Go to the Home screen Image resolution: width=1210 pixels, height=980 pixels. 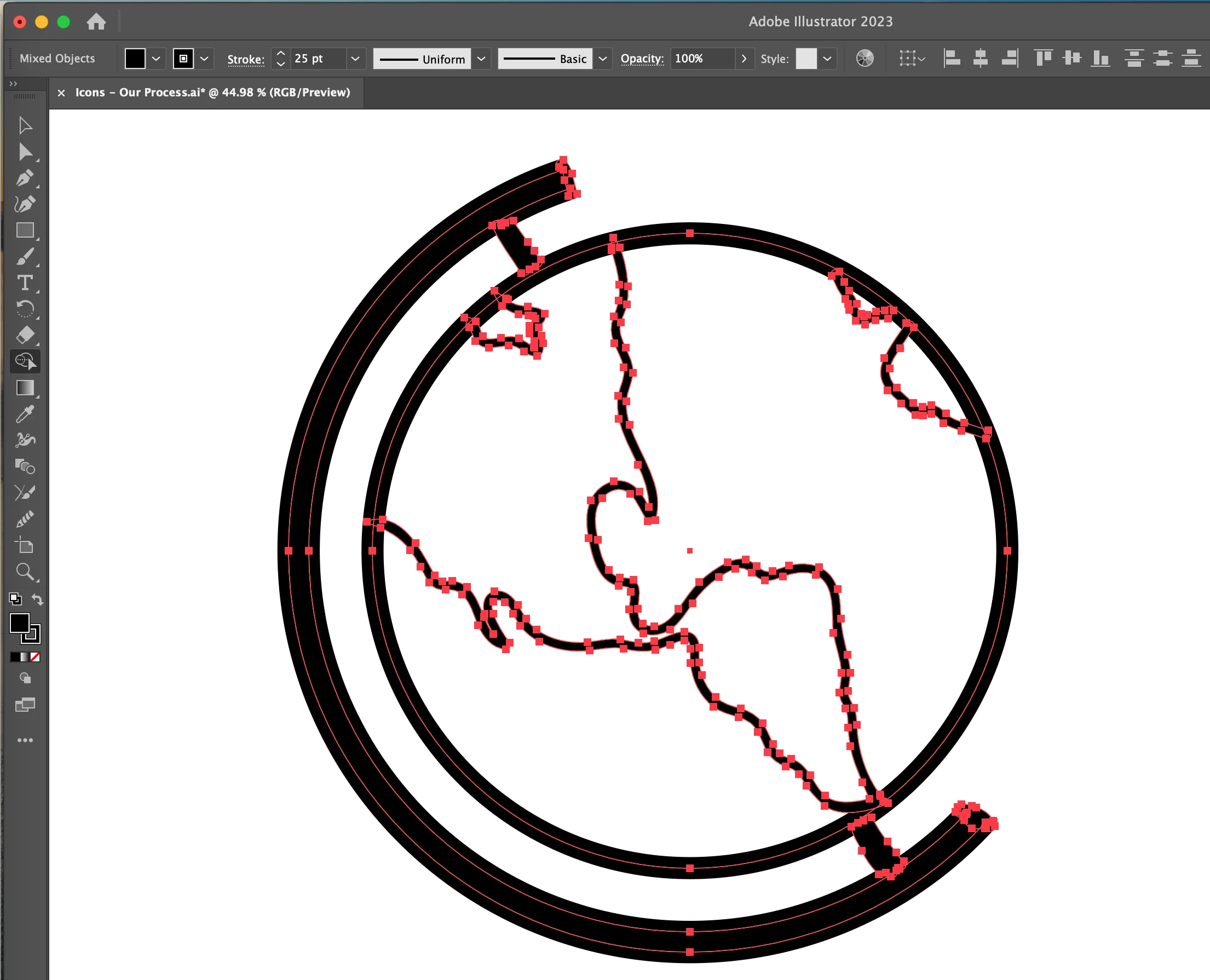(x=96, y=21)
